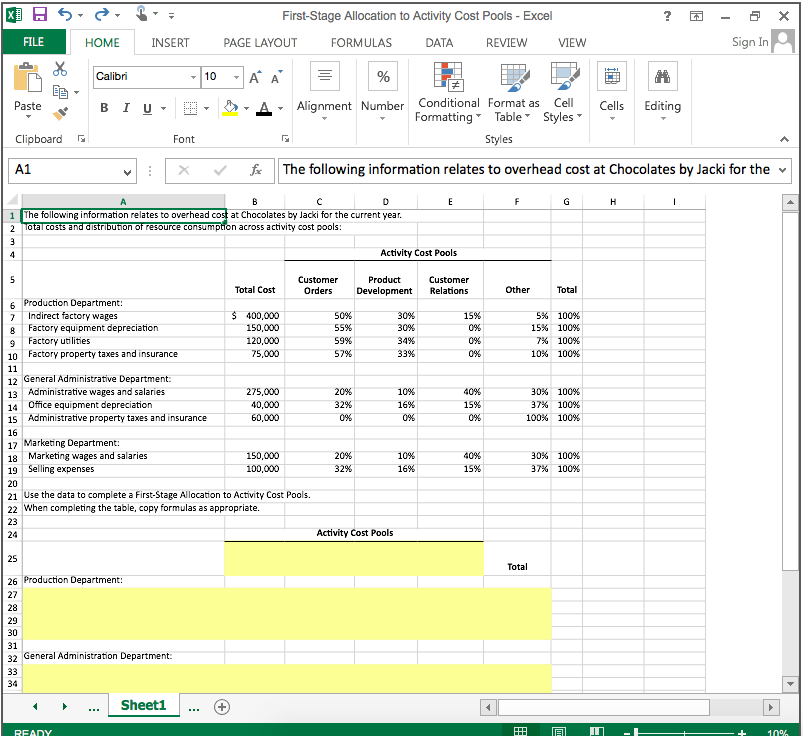
Task: Select the Format Painter brush icon
Action: 60,115
